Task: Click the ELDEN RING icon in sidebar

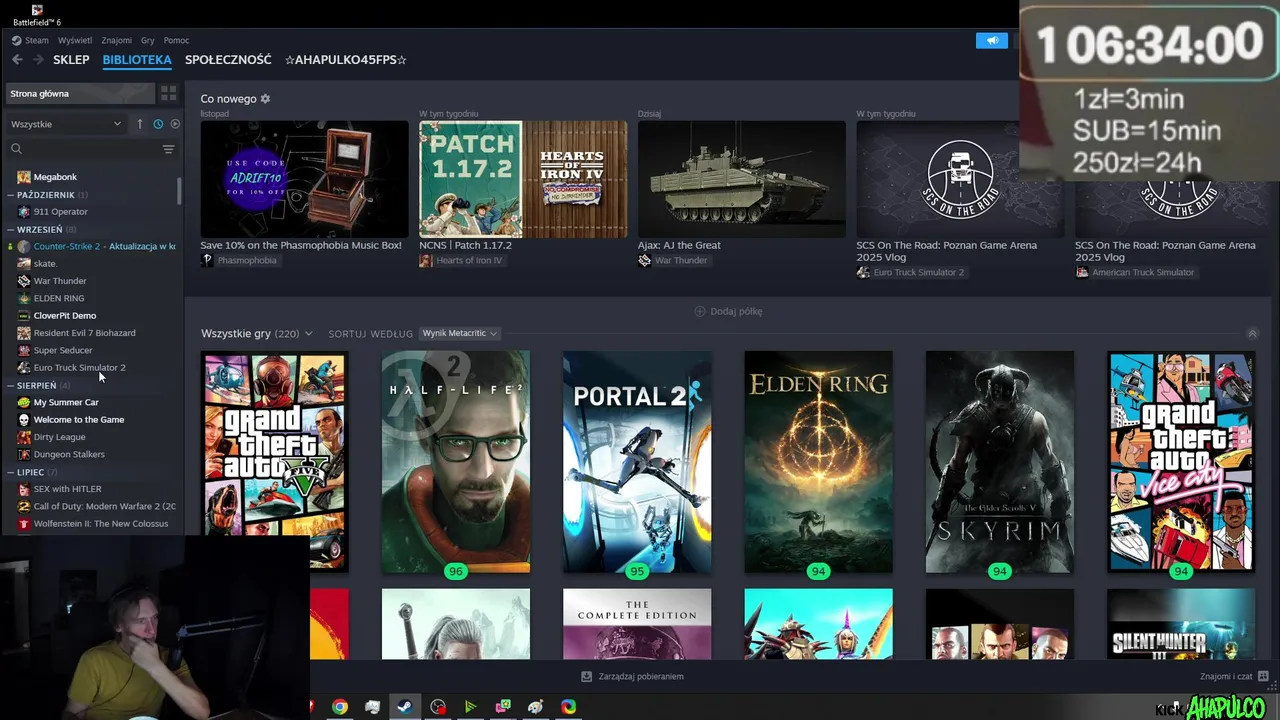Action: coord(24,298)
